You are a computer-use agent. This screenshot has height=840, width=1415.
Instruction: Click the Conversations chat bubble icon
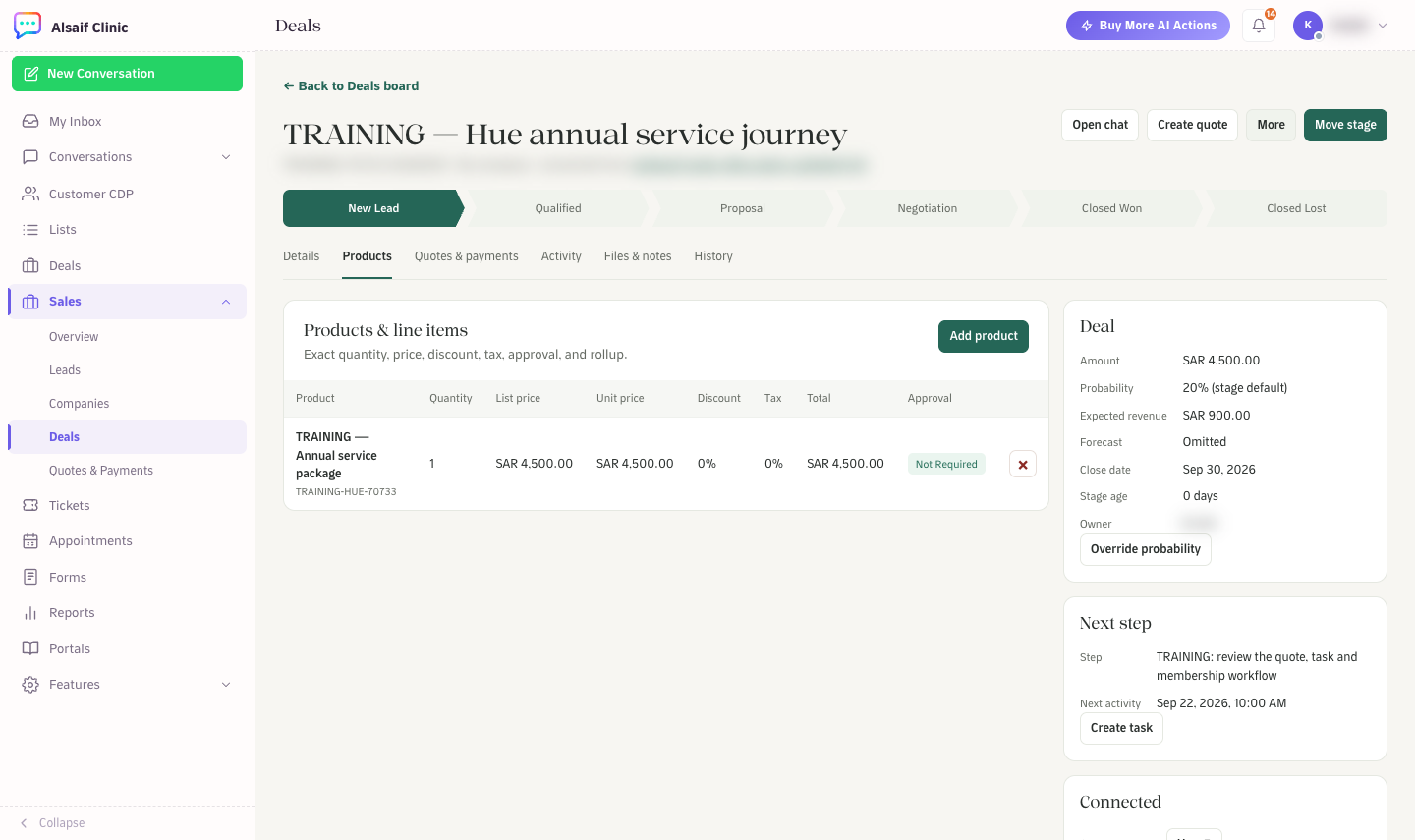pyautogui.click(x=30, y=157)
